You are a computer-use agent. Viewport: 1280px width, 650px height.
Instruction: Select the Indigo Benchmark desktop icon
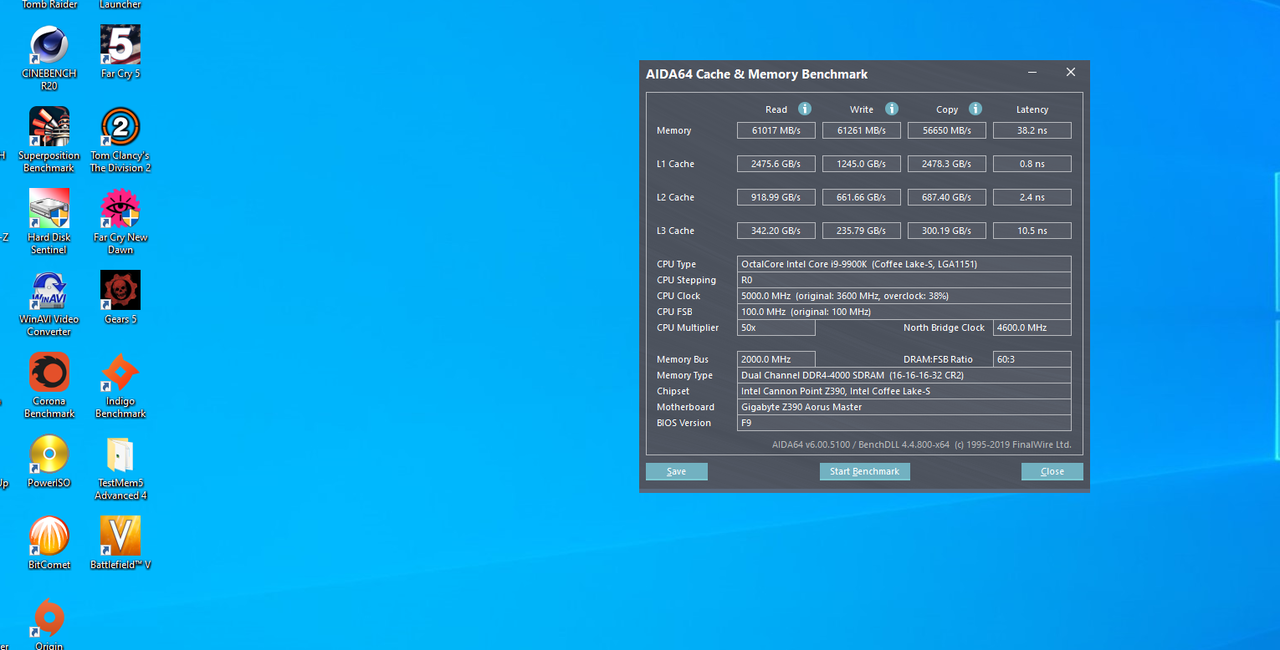(120, 386)
